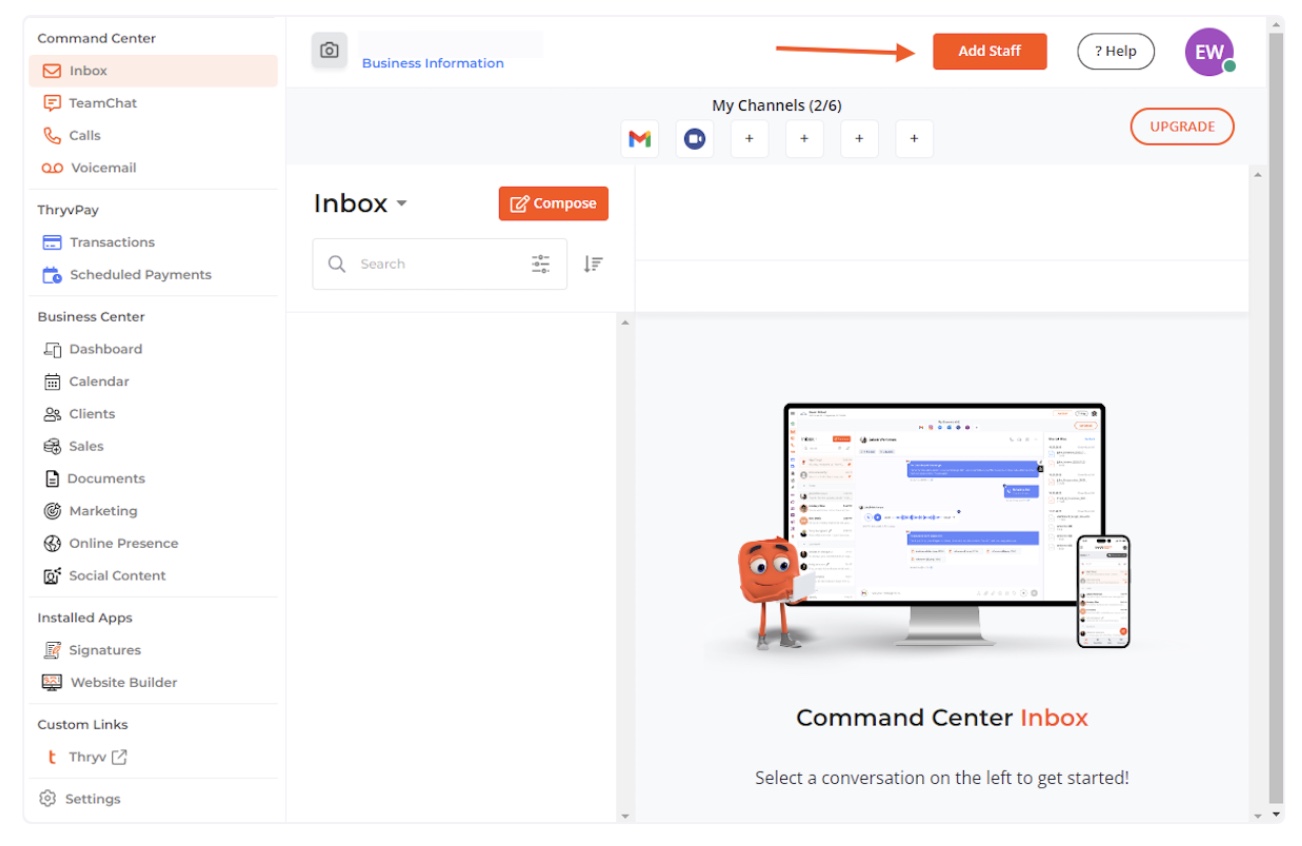
Task: Click the Clients people icon
Action: 53,414
